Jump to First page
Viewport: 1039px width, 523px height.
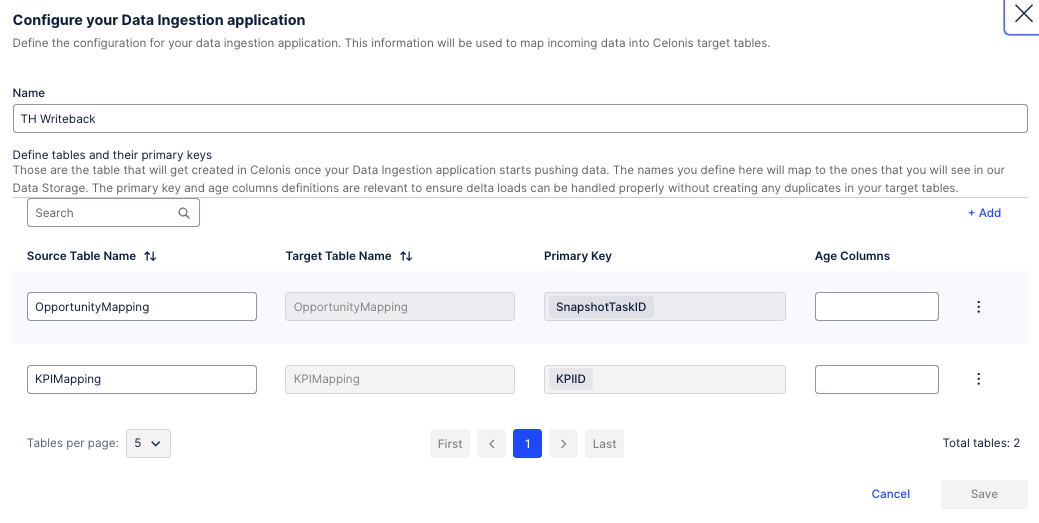click(450, 444)
